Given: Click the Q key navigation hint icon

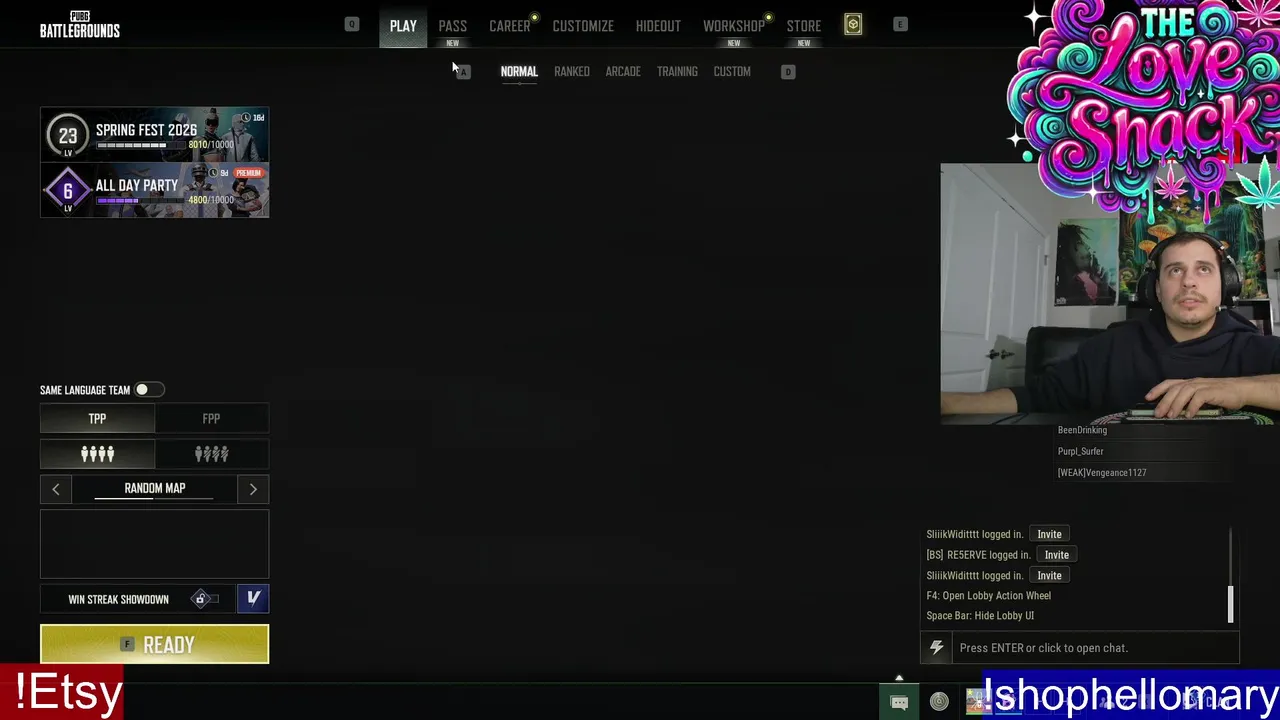Looking at the screenshot, I should click(x=352, y=24).
